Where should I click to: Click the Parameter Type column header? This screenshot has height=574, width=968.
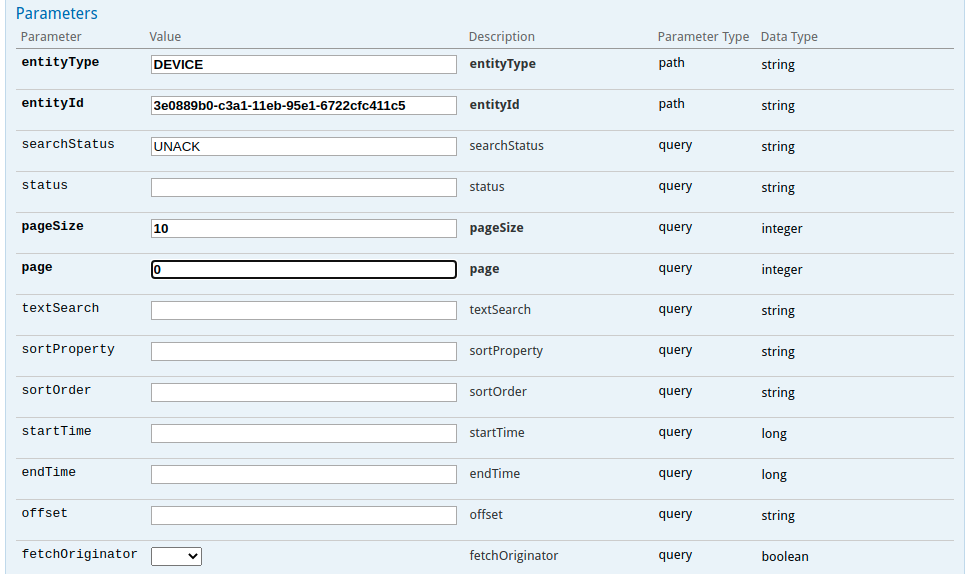click(x=703, y=36)
